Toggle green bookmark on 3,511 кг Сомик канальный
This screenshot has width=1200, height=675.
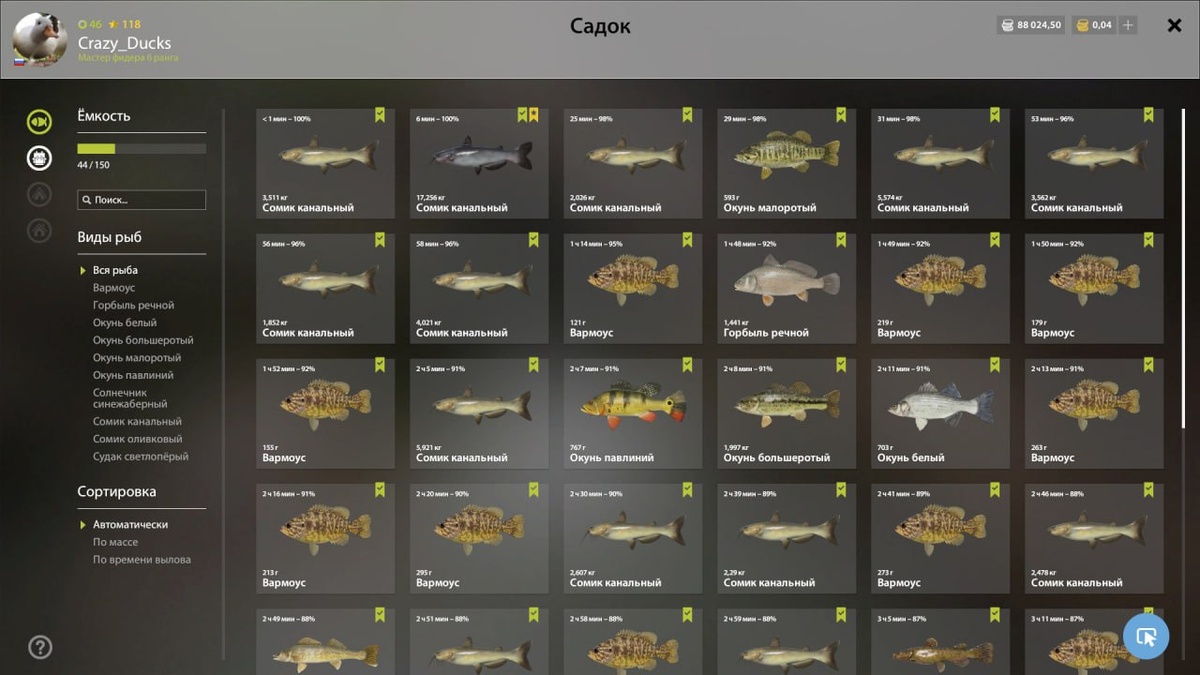coord(380,115)
